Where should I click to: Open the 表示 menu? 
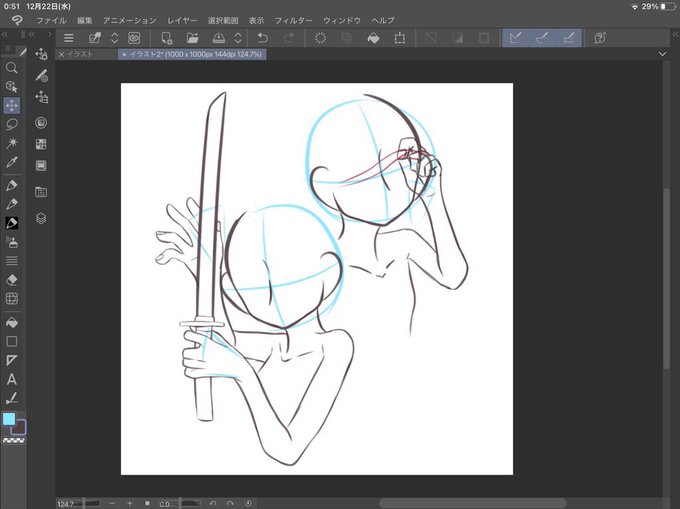tap(256, 20)
